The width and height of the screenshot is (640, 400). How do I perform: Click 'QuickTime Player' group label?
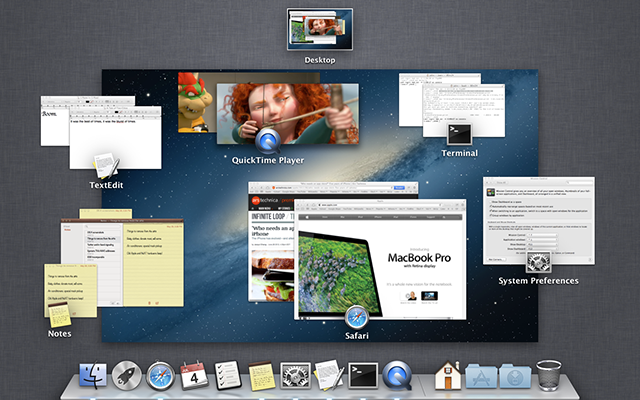click(268, 160)
